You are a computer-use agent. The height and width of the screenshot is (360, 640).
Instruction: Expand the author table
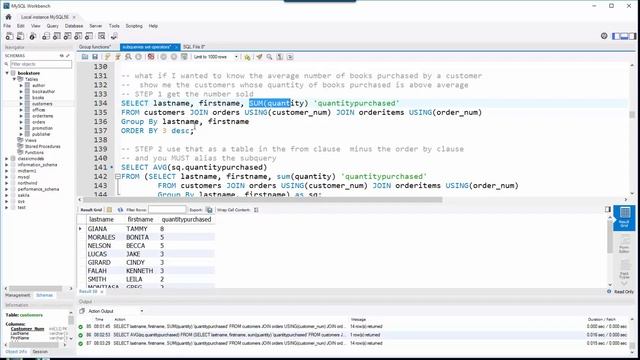pos(21,85)
